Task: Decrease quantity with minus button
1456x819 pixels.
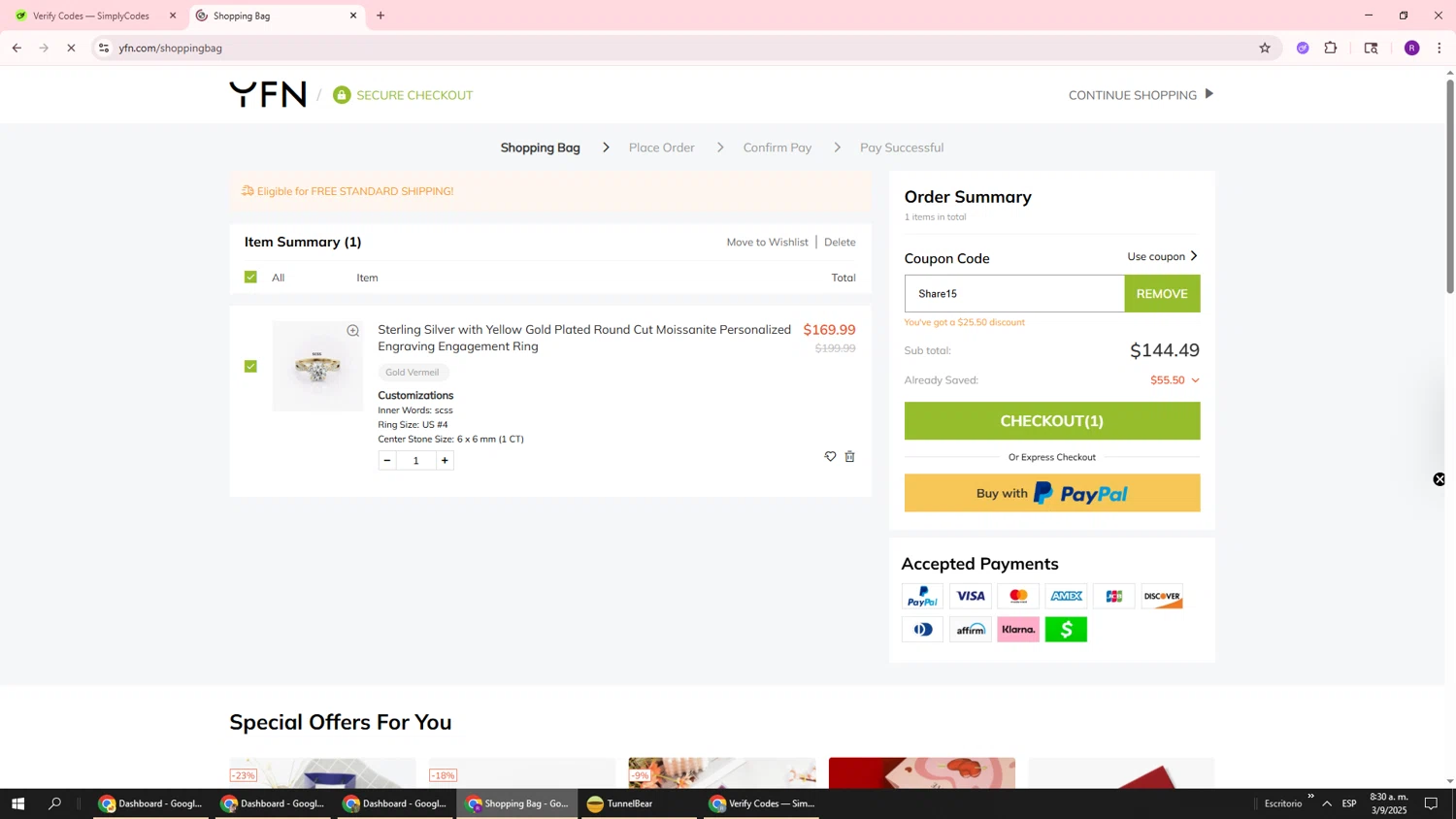Action: pyautogui.click(x=387, y=460)
